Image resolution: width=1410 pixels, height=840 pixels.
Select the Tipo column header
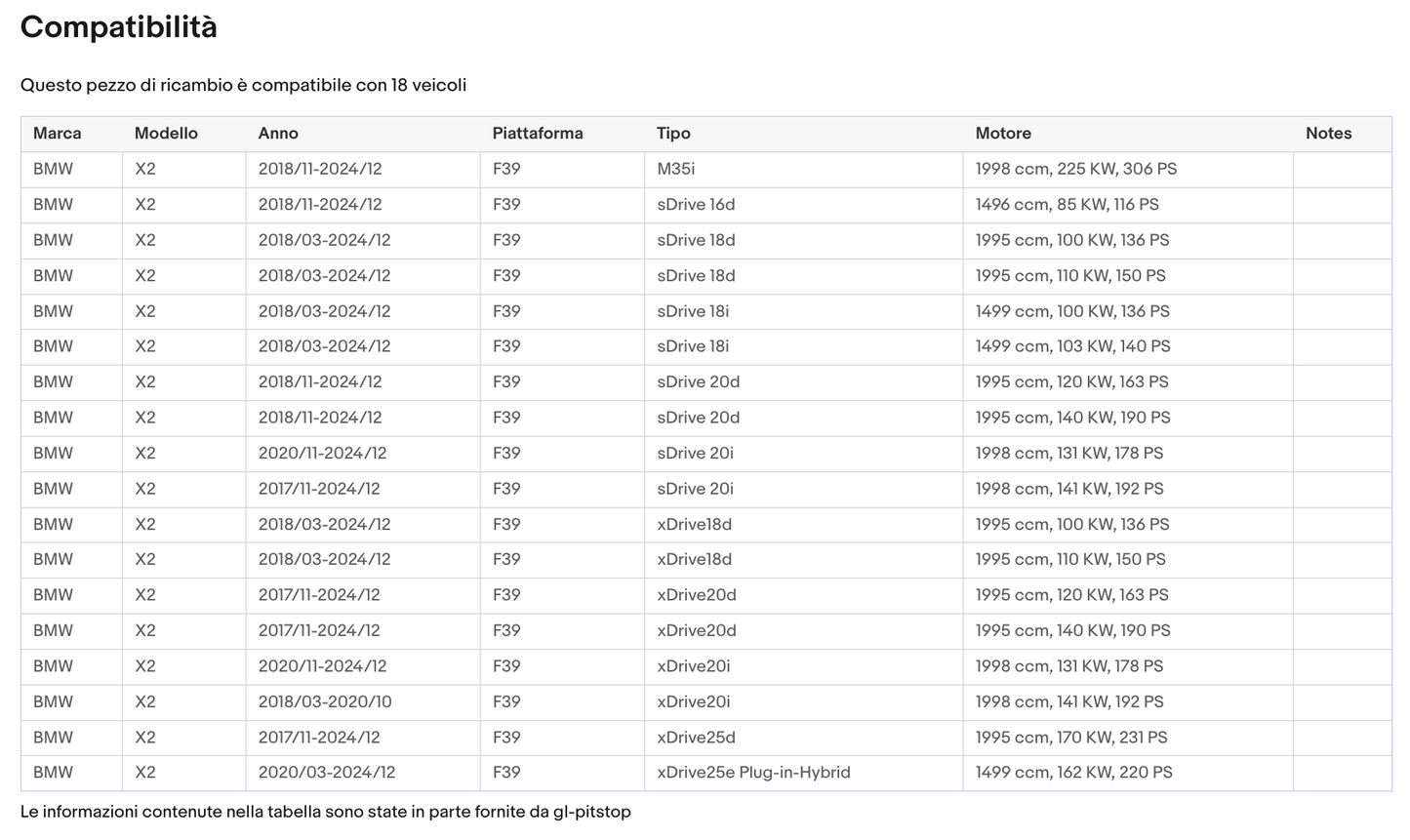pyautogui.click(x=673, y=134)
